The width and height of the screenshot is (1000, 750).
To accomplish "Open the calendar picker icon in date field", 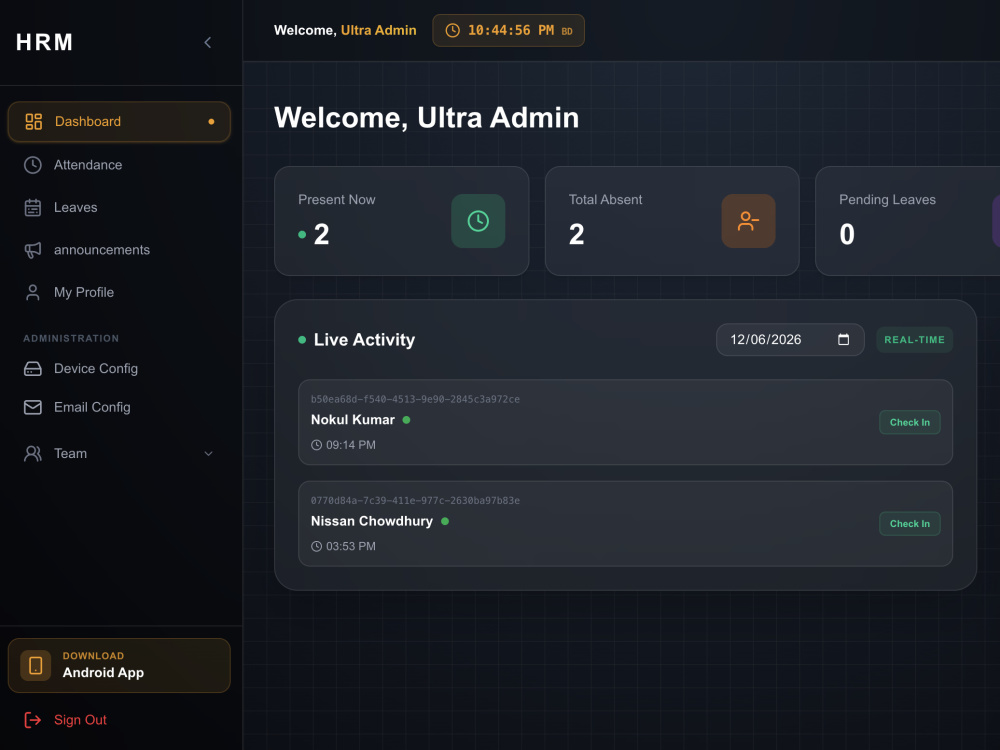I will point(843,339).
